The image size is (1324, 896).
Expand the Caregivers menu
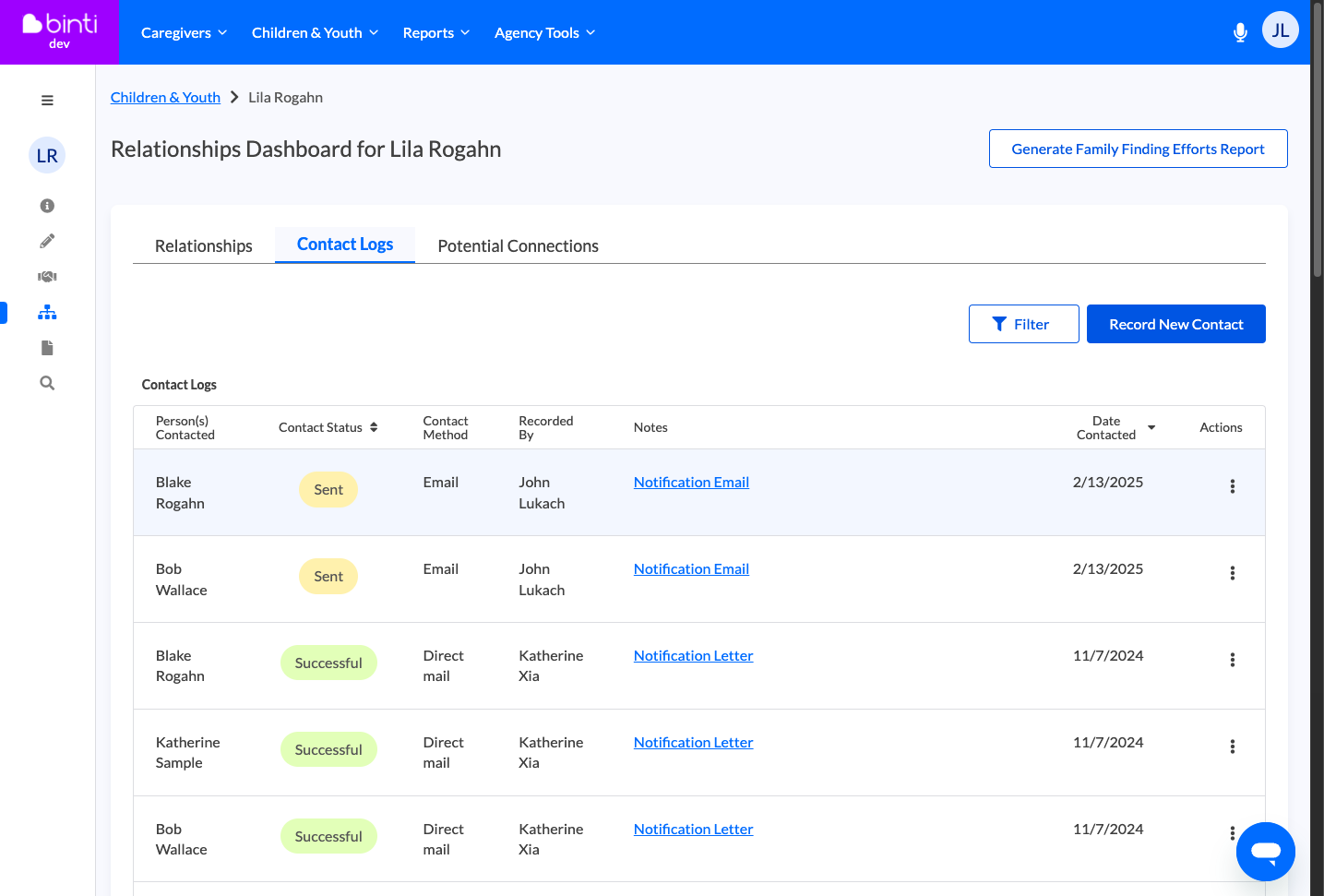pyautogui.click(x=184, y=33)
